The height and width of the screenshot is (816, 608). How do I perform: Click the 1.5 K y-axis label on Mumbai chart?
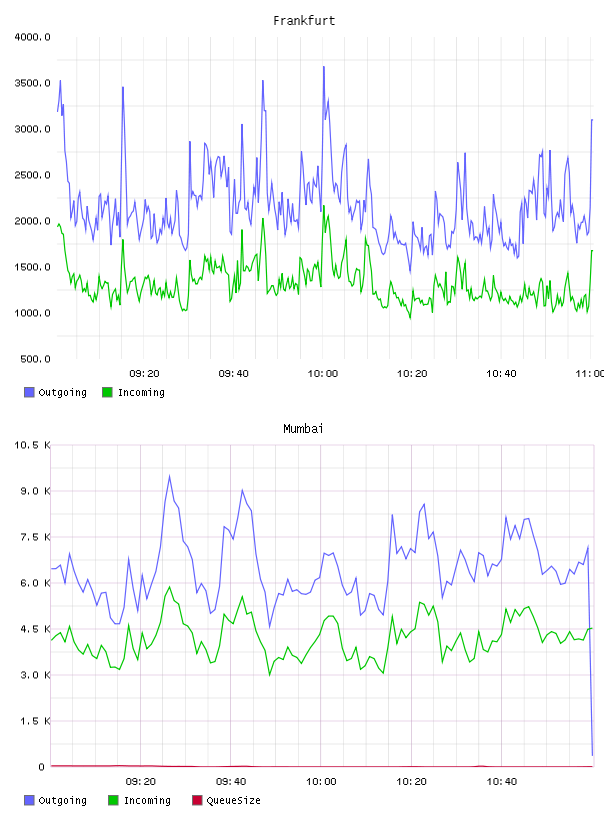[x=35, y=721]
